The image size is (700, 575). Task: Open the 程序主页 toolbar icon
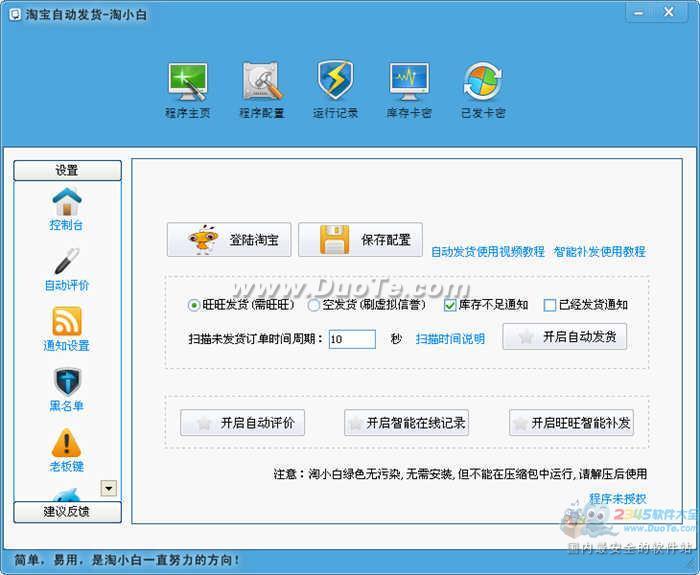tap(188, 83)
